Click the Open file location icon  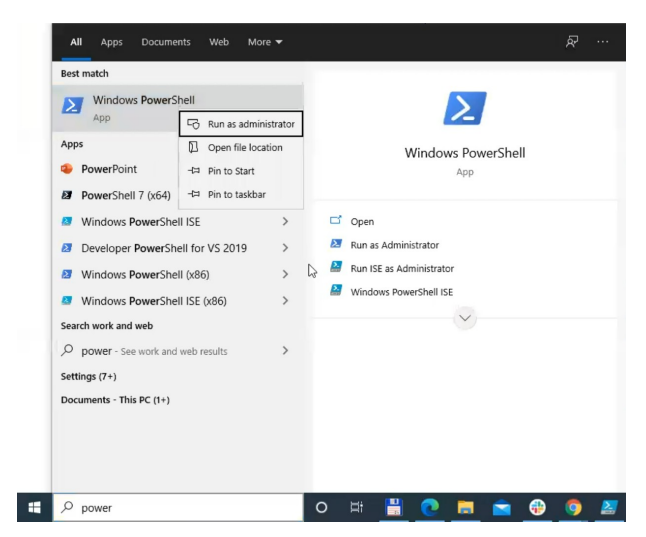point(193,147)
